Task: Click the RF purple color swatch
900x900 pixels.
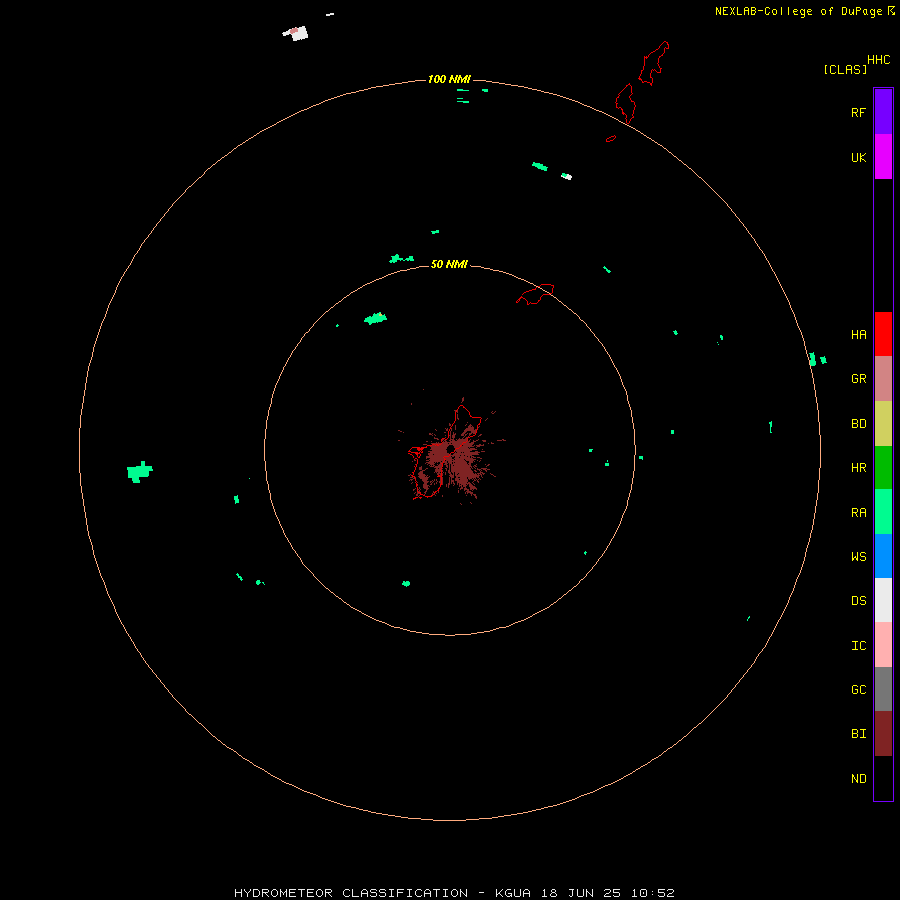Action: [883, 111]
